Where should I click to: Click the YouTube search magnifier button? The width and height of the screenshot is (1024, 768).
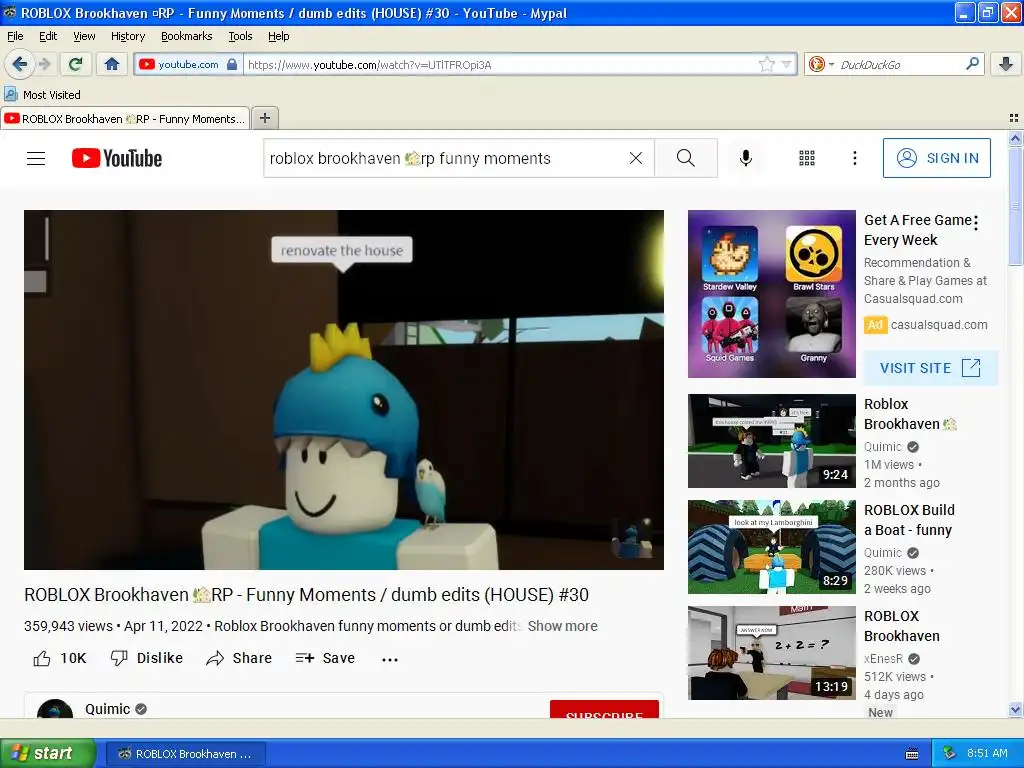[686, 158]
